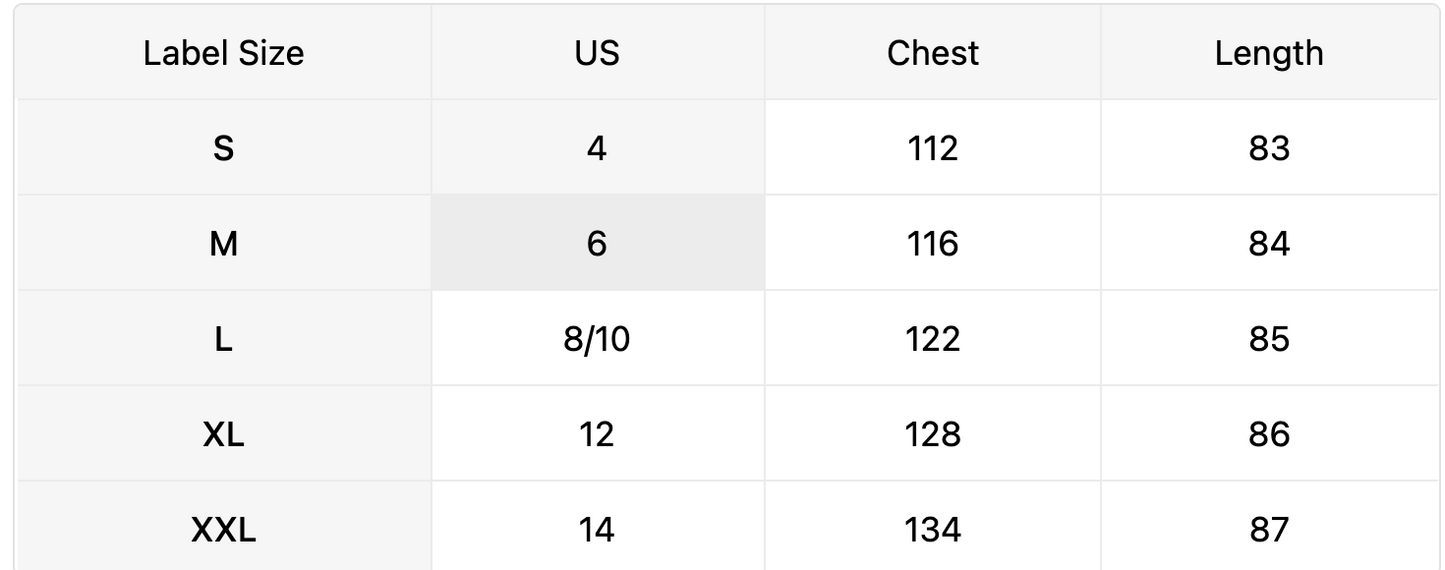Click the Label Size column header

click(223, 52)
